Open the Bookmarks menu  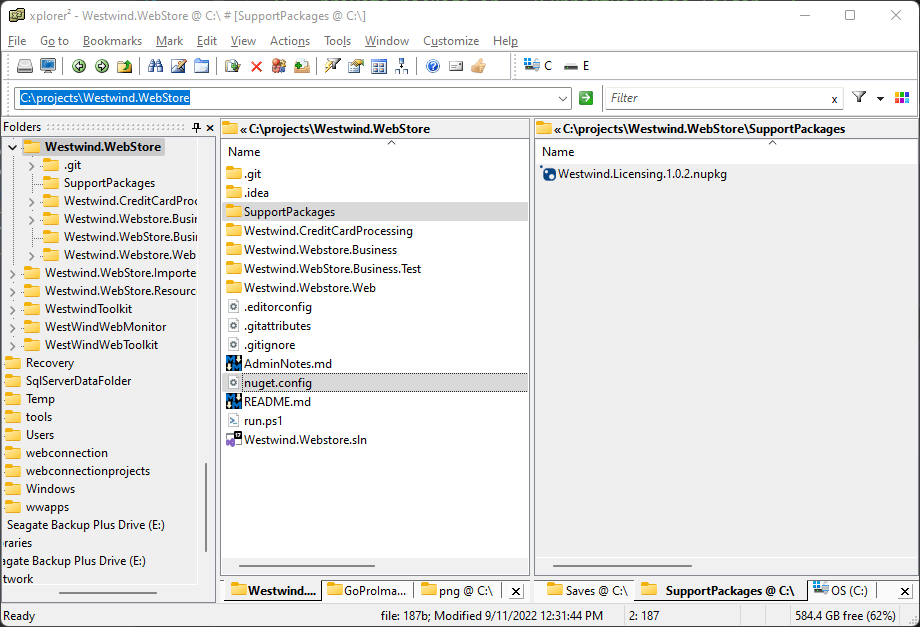(112, 41)
